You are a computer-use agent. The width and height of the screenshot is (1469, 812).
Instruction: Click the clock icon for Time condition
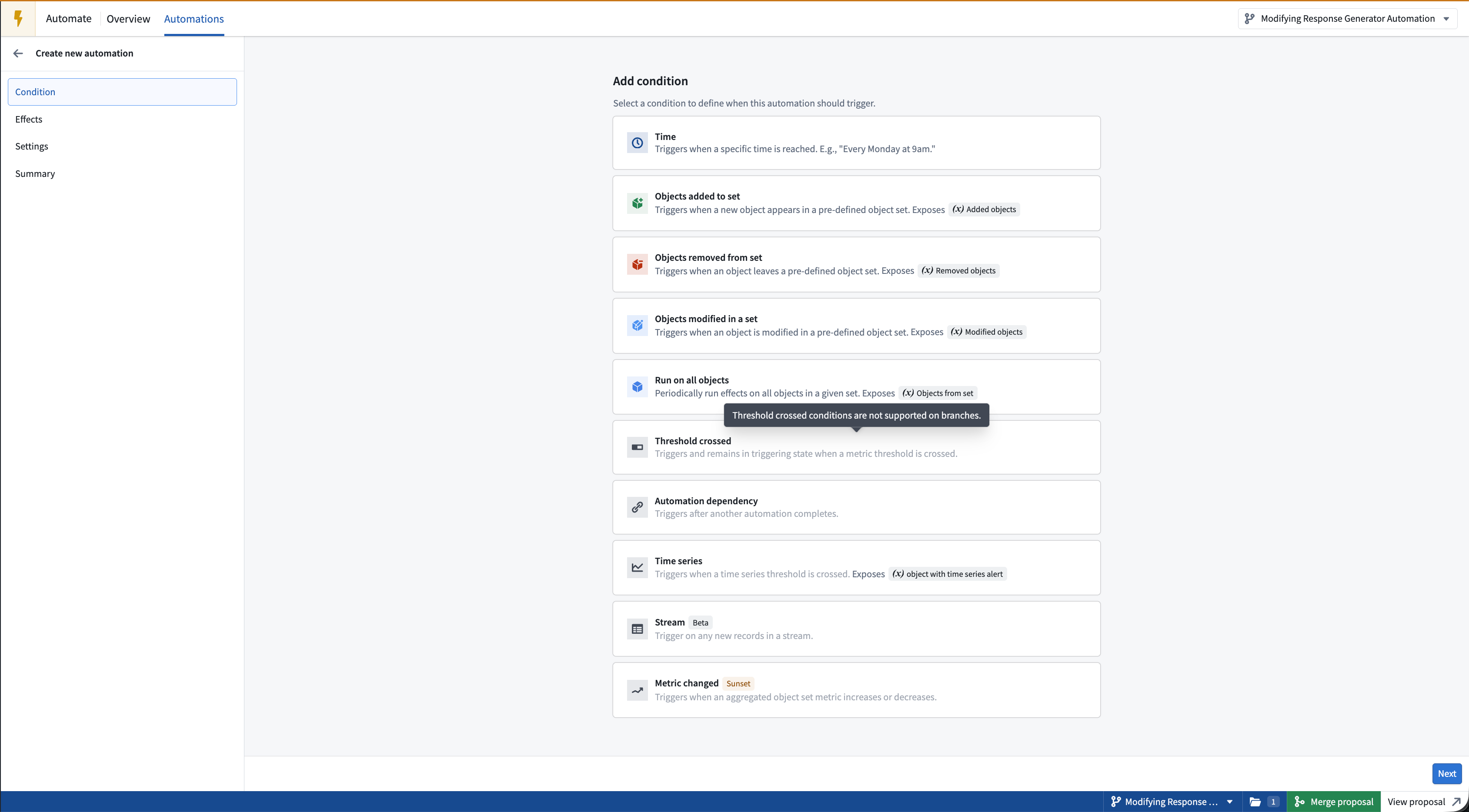637,143
